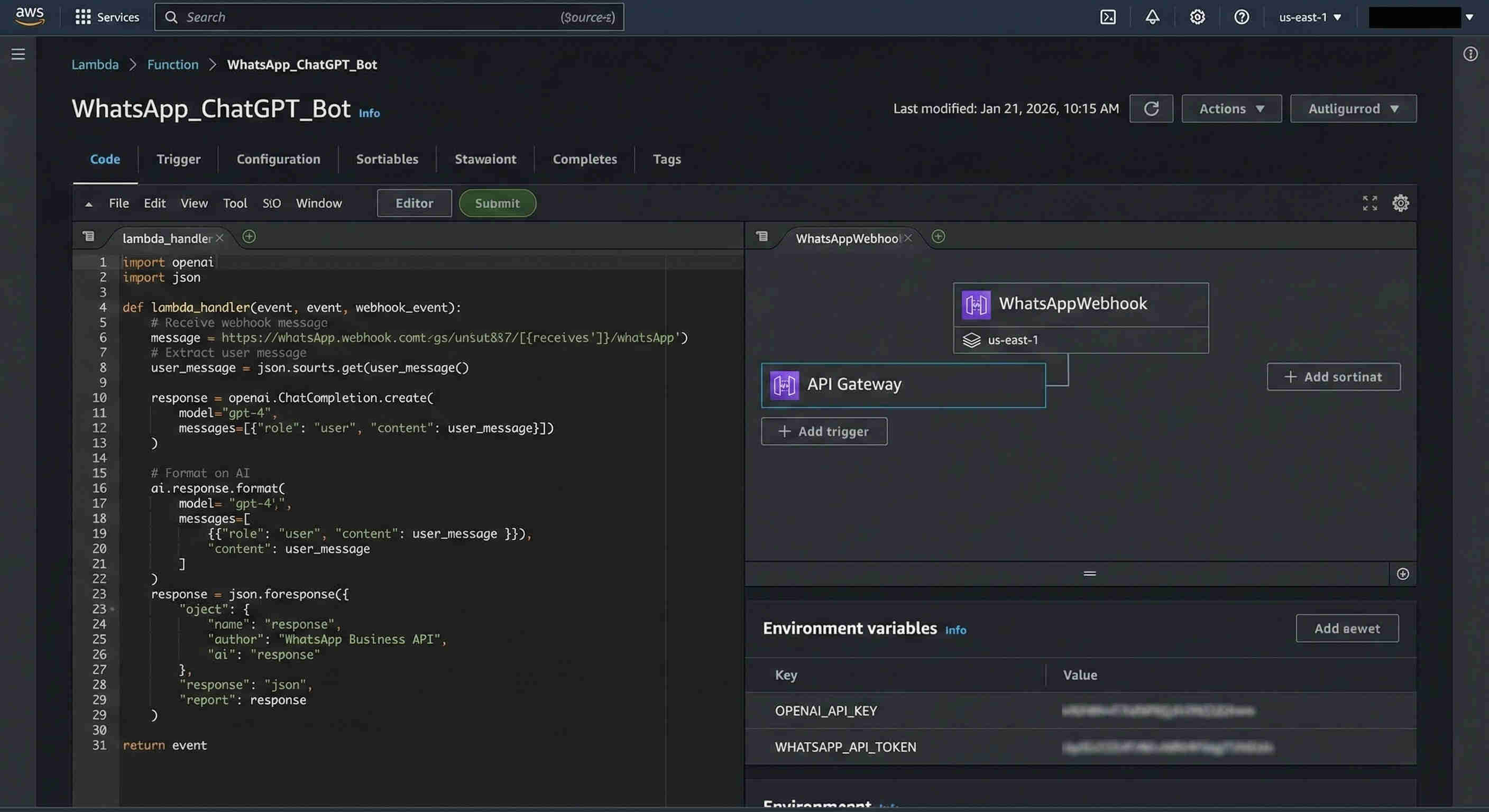Click Add aewet button

tap(1347, 628)
